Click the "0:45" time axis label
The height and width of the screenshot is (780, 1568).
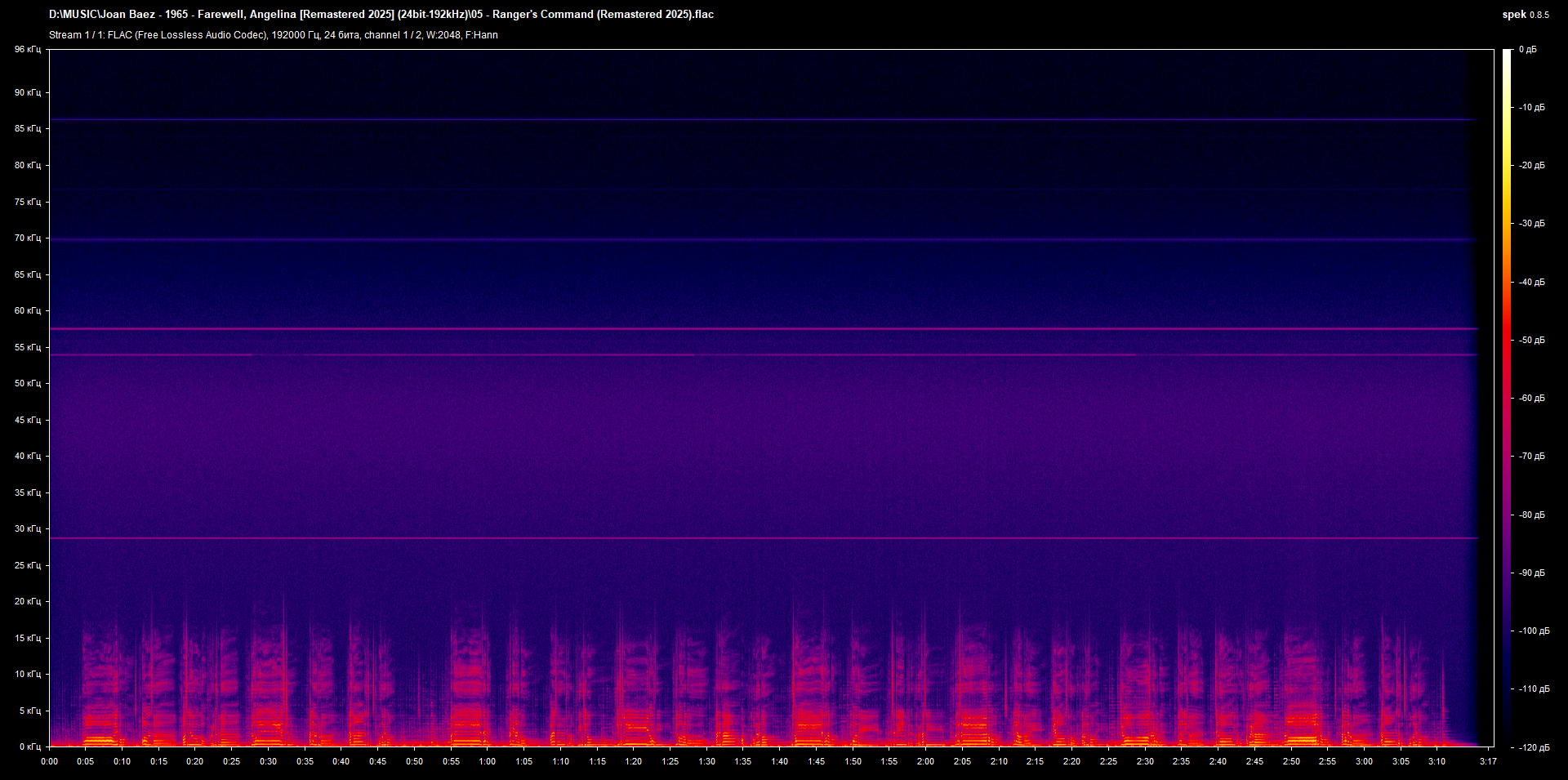tap(377, 762)
